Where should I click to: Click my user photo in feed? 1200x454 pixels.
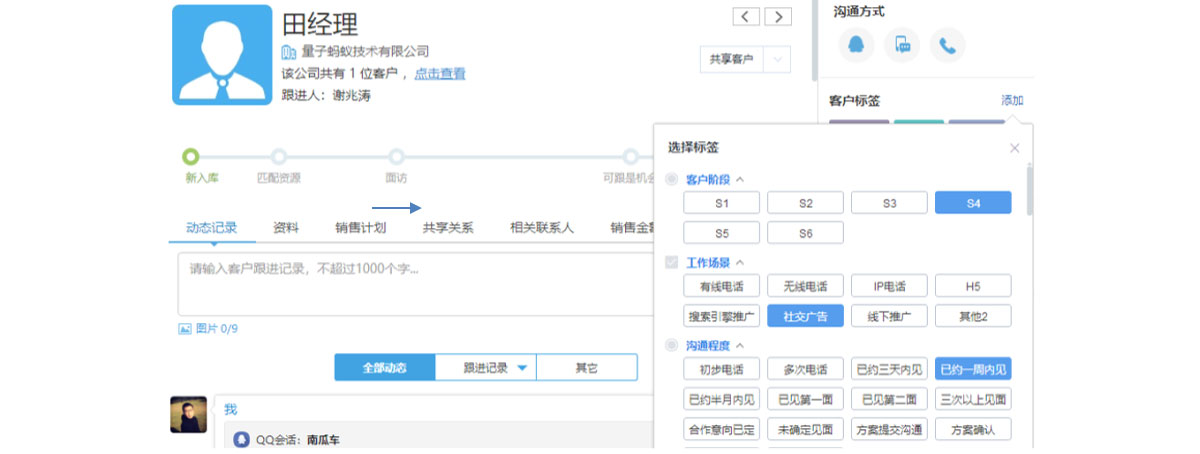point(188,415)
